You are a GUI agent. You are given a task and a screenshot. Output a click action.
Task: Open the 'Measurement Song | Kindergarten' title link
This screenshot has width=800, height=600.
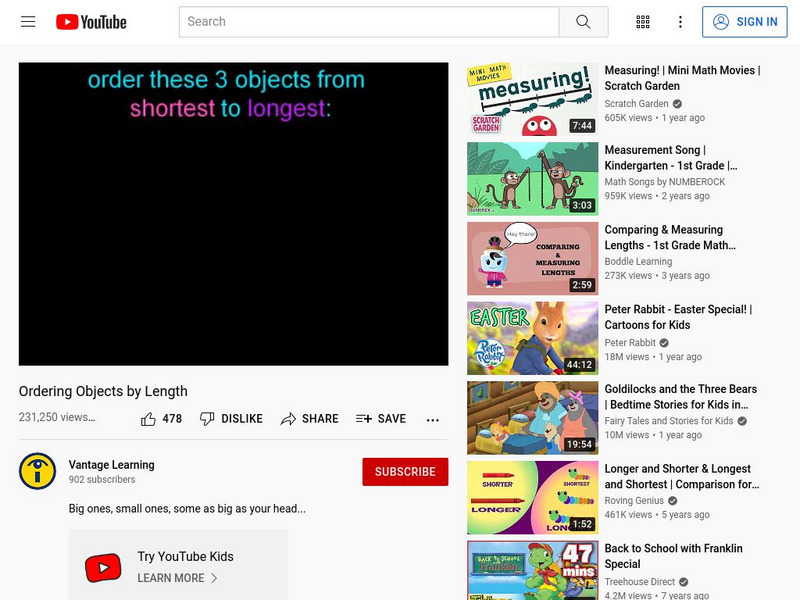pos(671,158)
